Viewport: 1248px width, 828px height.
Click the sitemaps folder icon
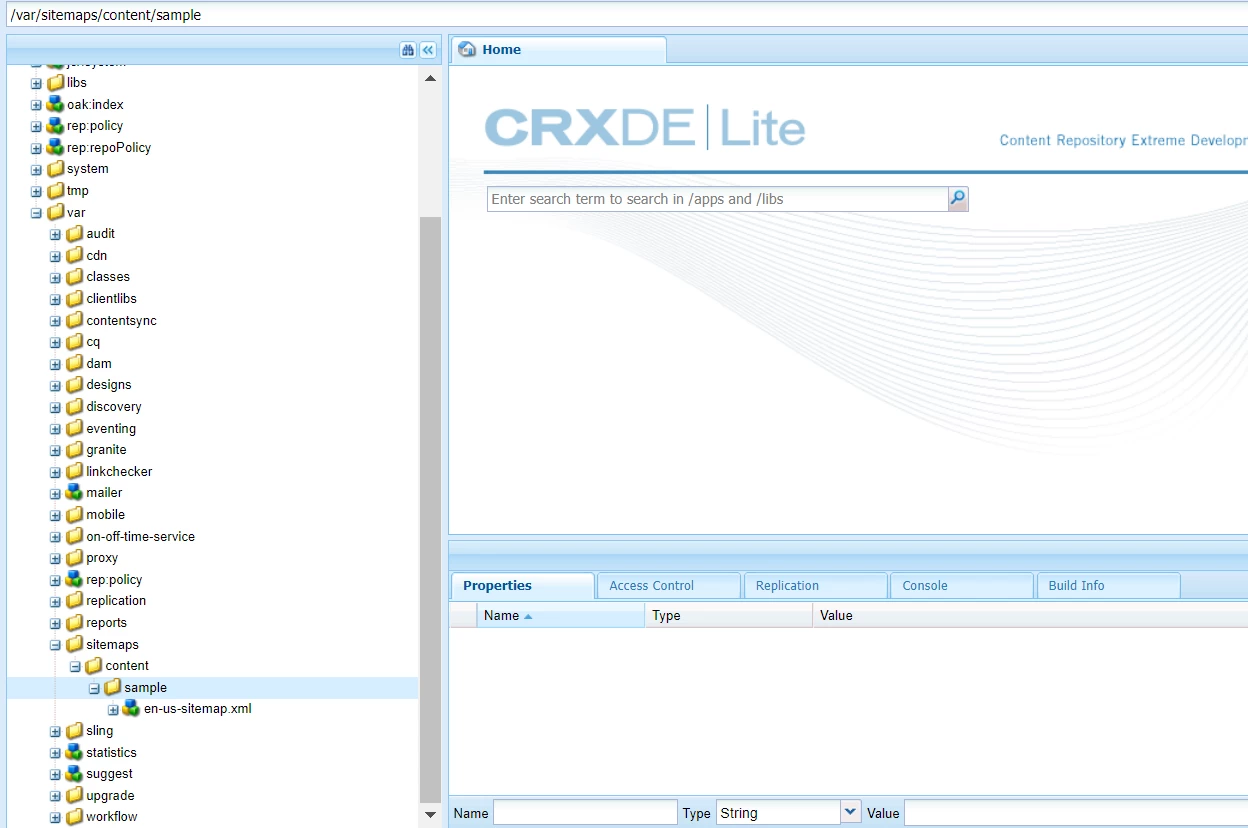[74, 644]
